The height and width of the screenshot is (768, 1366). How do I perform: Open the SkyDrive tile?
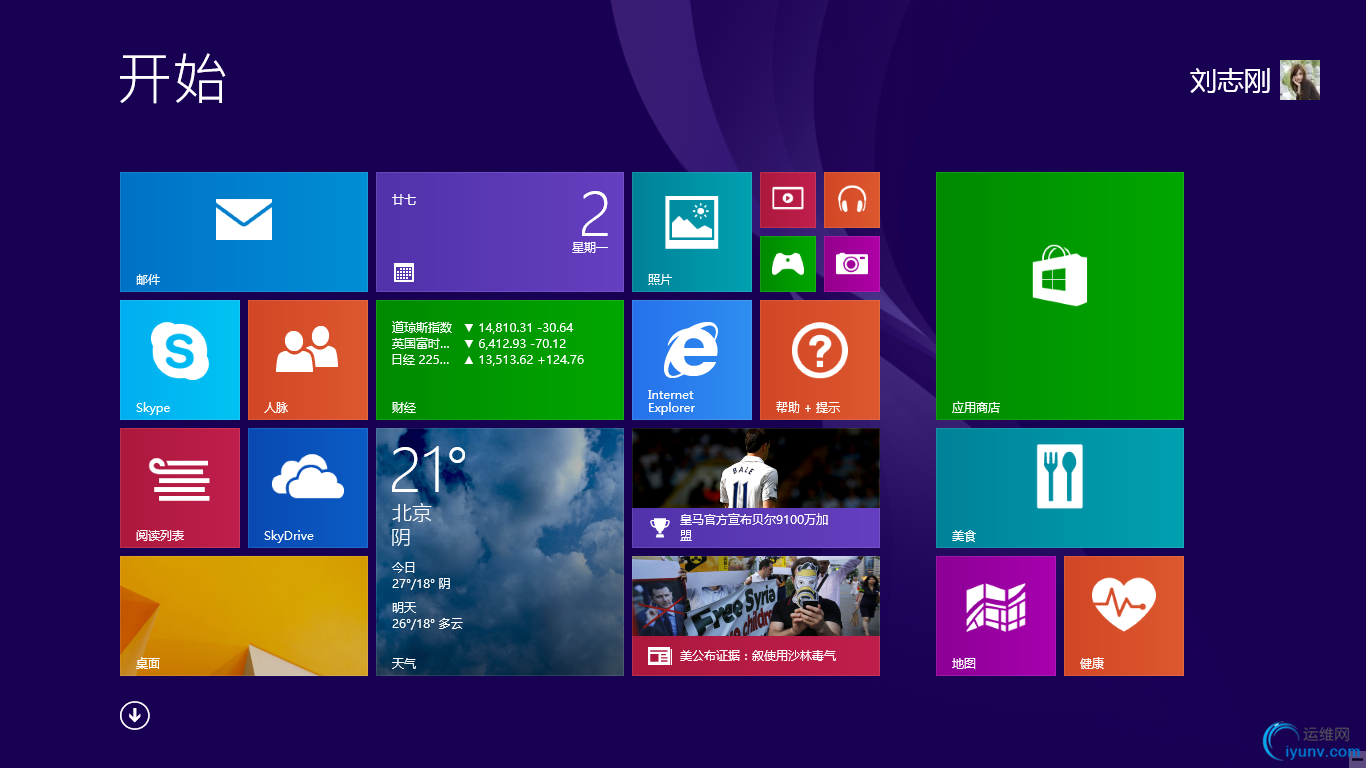pyautogui.click(x=308, y=488)
